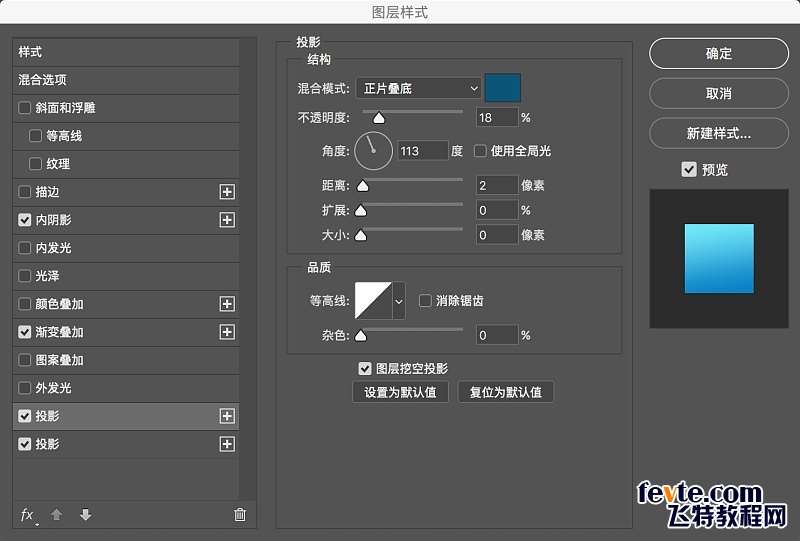The height and width of the screenshot is (541, 800).
Task: Open bottom 投影 settings row label
Action: [47, 444]
